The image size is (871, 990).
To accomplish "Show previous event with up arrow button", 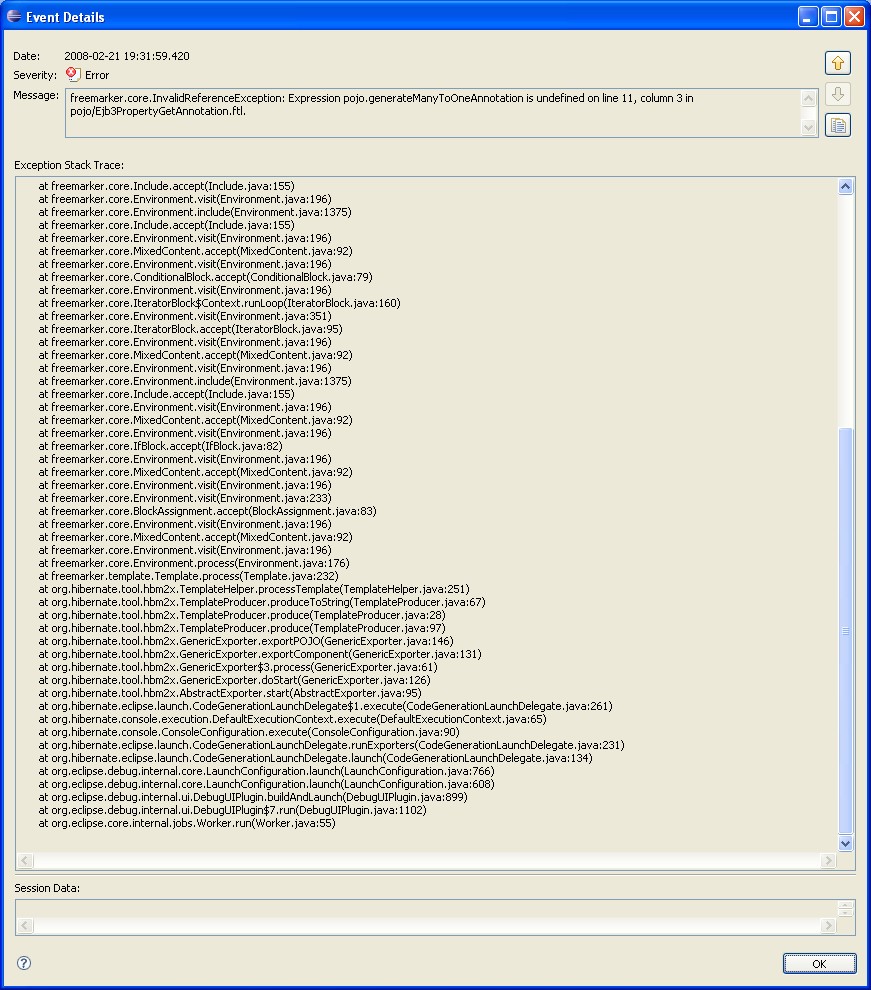I will coord(838,63).
